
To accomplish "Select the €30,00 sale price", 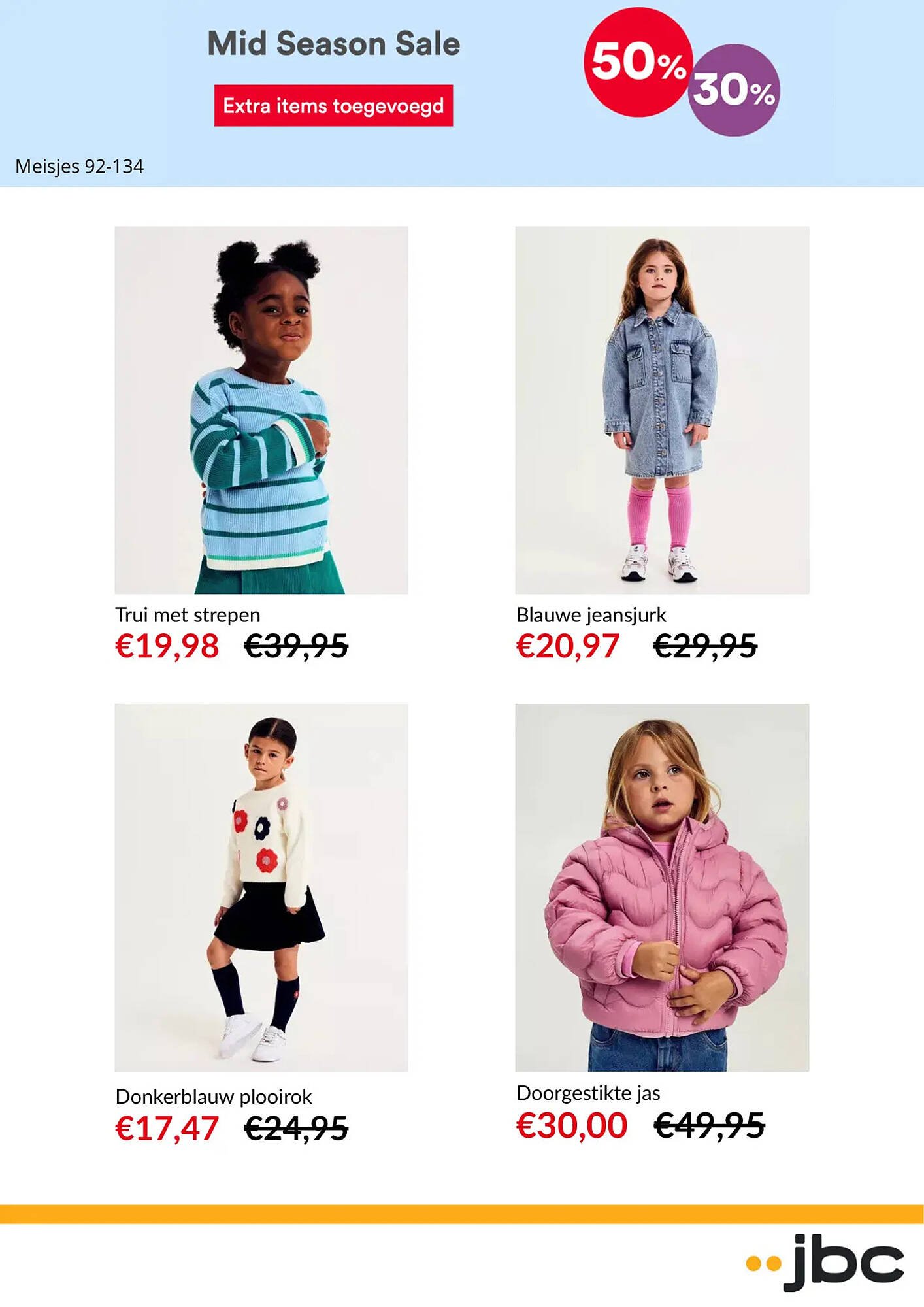I will click(x=572, y=1125).
